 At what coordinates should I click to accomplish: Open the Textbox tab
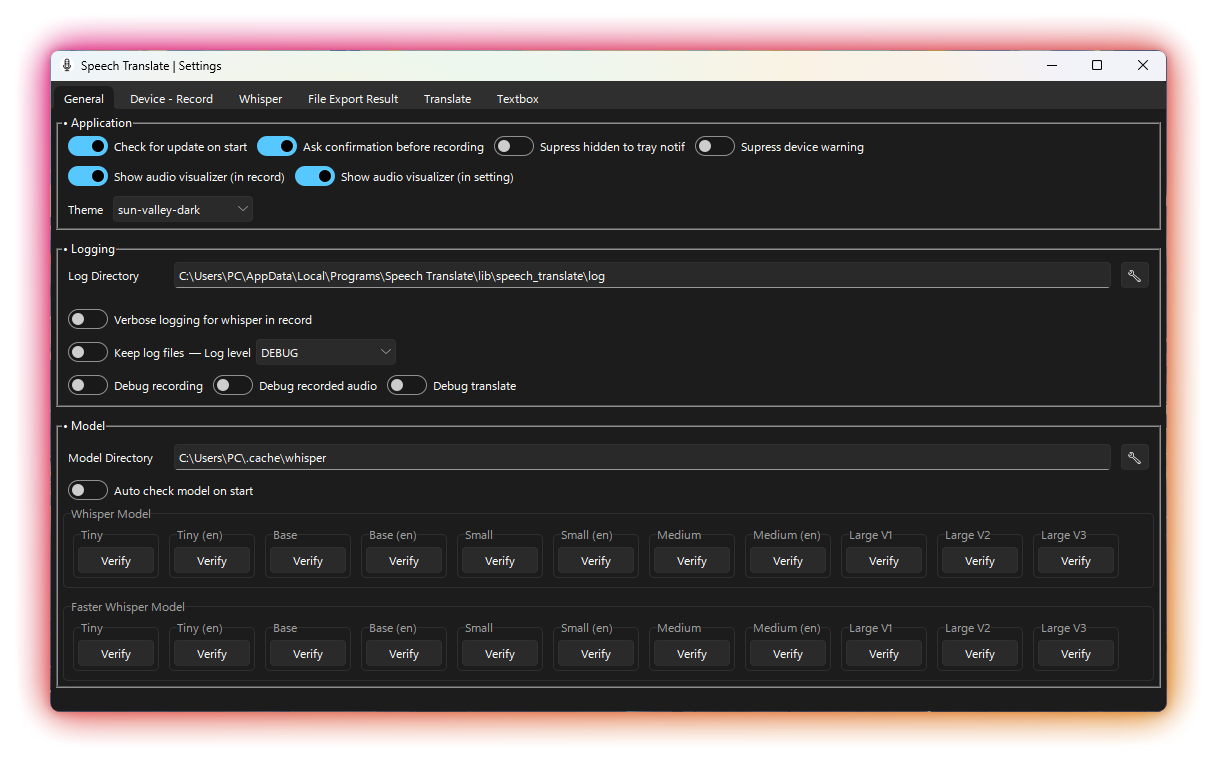518,99
